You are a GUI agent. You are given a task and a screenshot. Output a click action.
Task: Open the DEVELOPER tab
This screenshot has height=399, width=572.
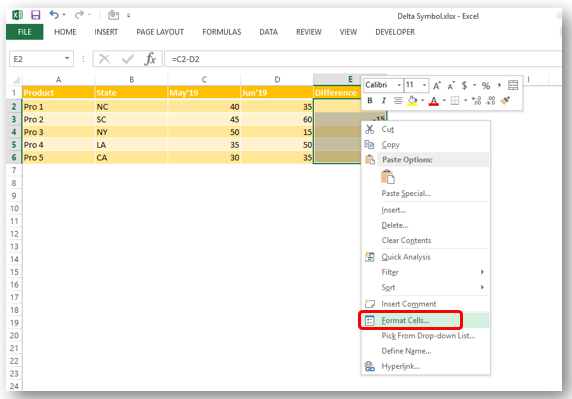[x=395, y=32]
